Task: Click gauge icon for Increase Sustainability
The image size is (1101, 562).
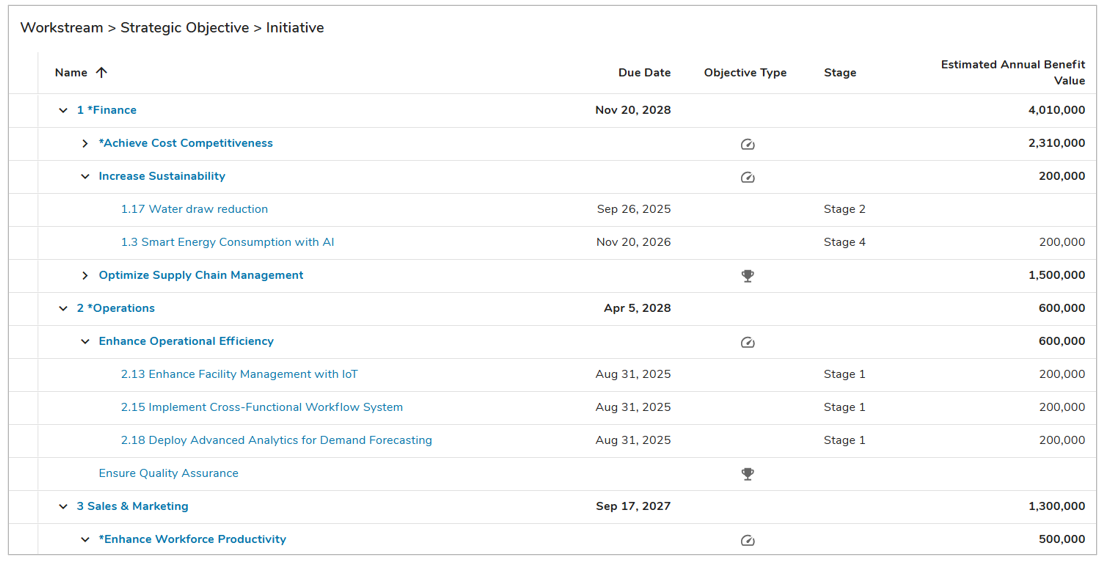Action: [747, 177]
